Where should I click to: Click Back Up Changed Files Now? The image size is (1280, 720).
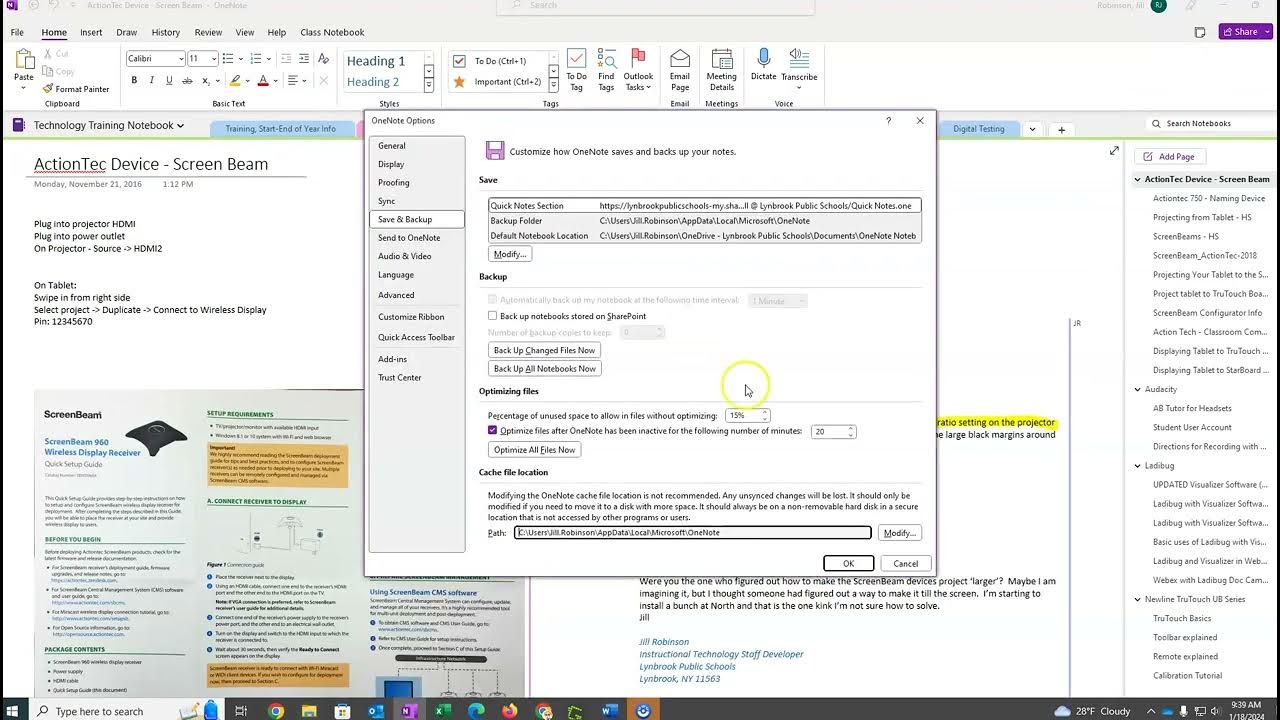tap(545, 350)
